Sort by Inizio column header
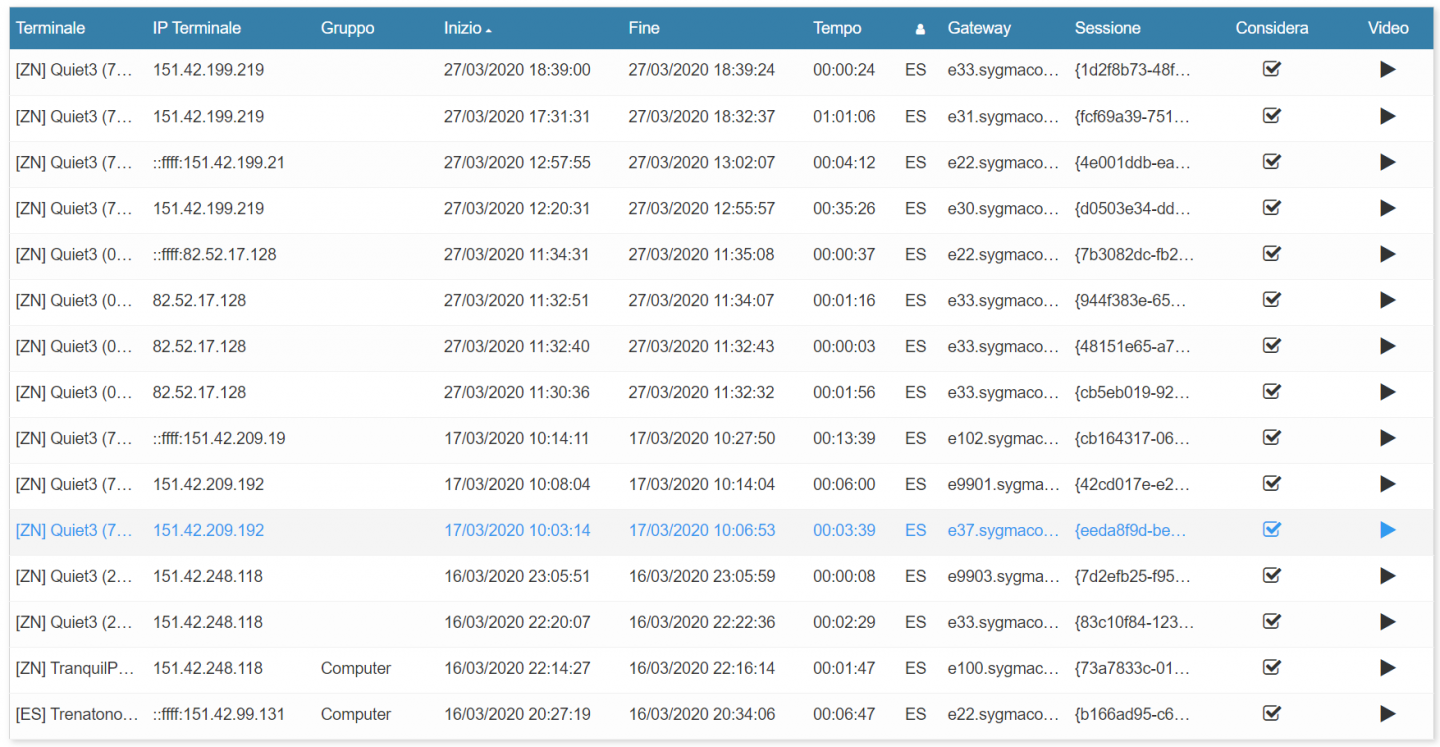The height and width of the screenshot is (747, 1440). click(463, 29)
